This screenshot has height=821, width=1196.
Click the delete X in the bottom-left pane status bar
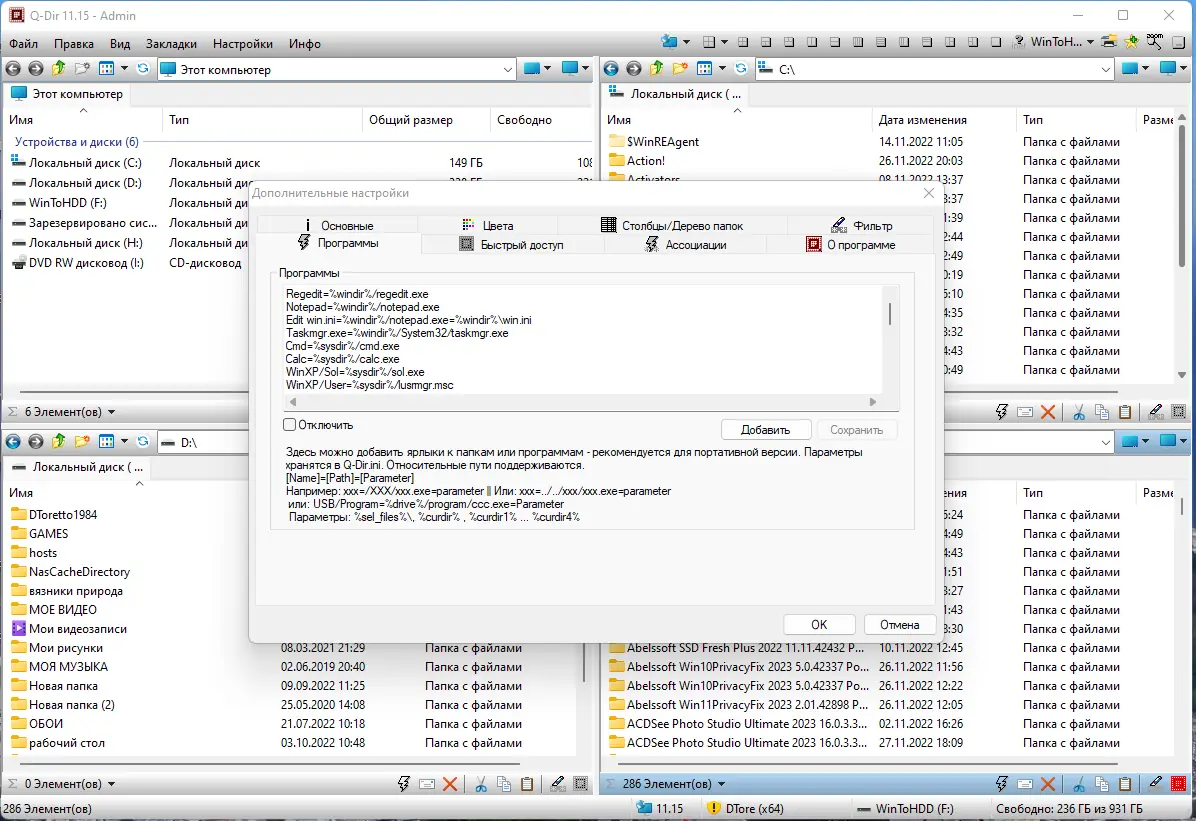pos(450,784)
